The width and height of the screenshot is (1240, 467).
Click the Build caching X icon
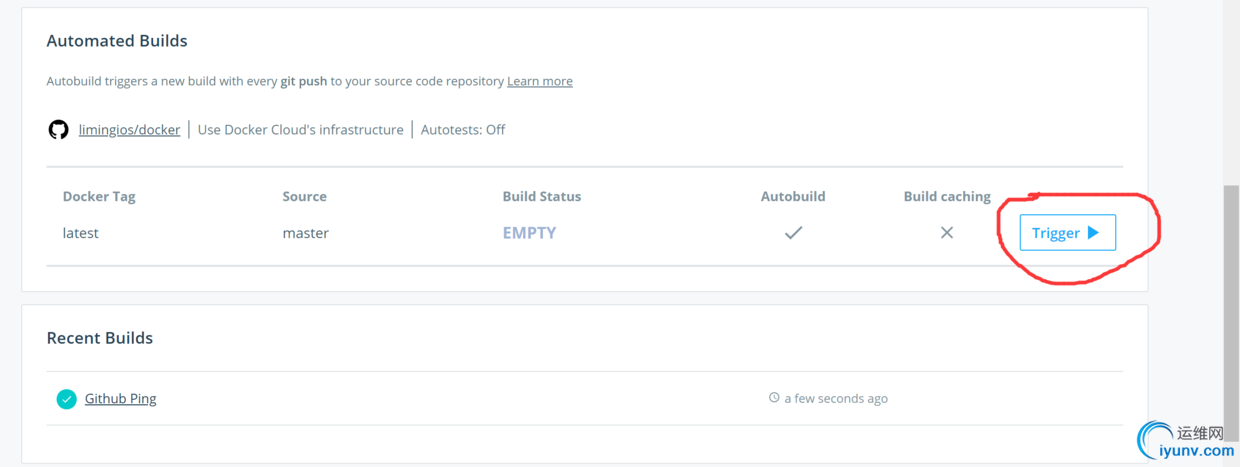pyautogui.click(x=947, y=233)
